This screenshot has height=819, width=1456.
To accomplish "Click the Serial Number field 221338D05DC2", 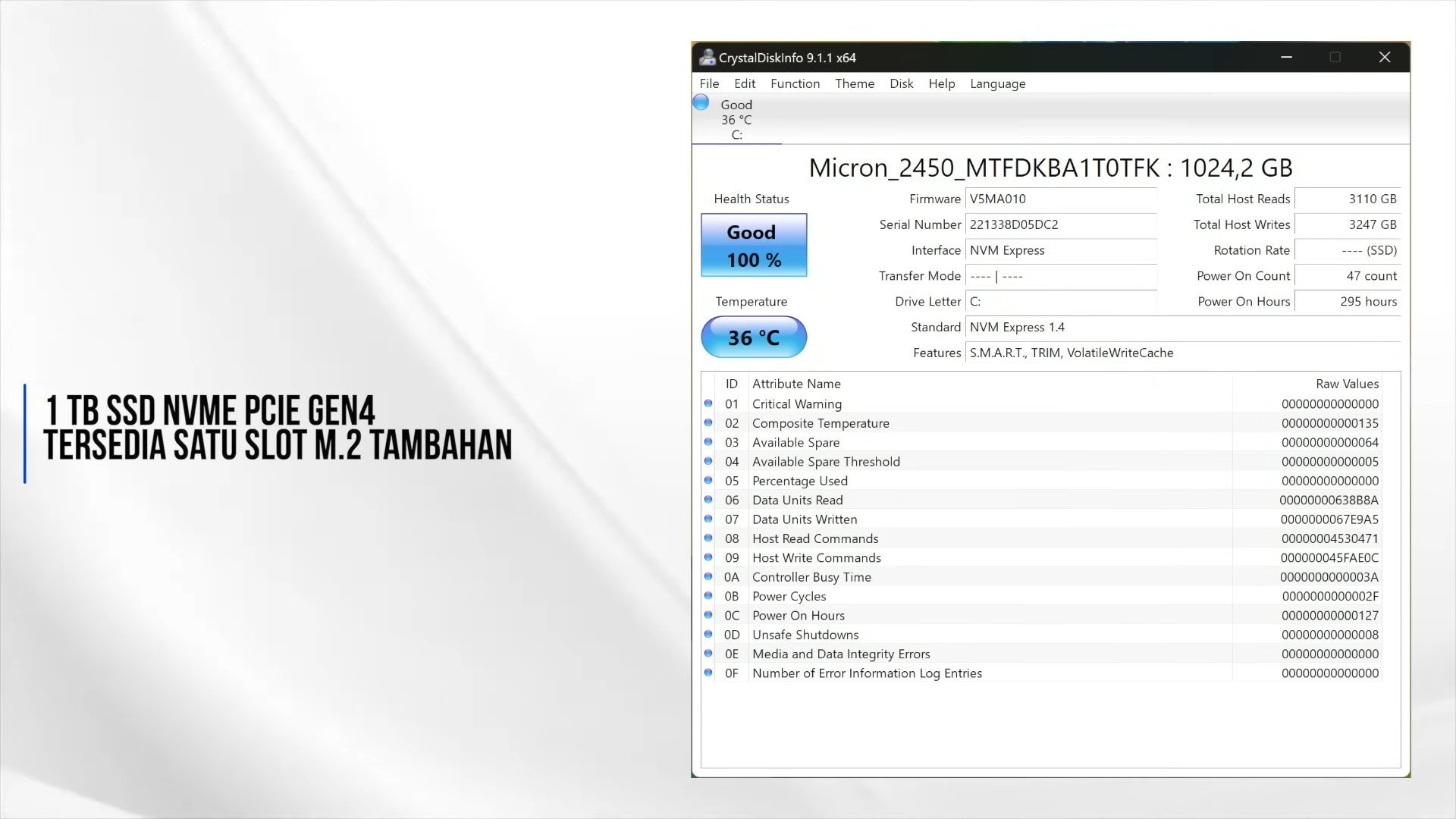I will [1061, 224].
